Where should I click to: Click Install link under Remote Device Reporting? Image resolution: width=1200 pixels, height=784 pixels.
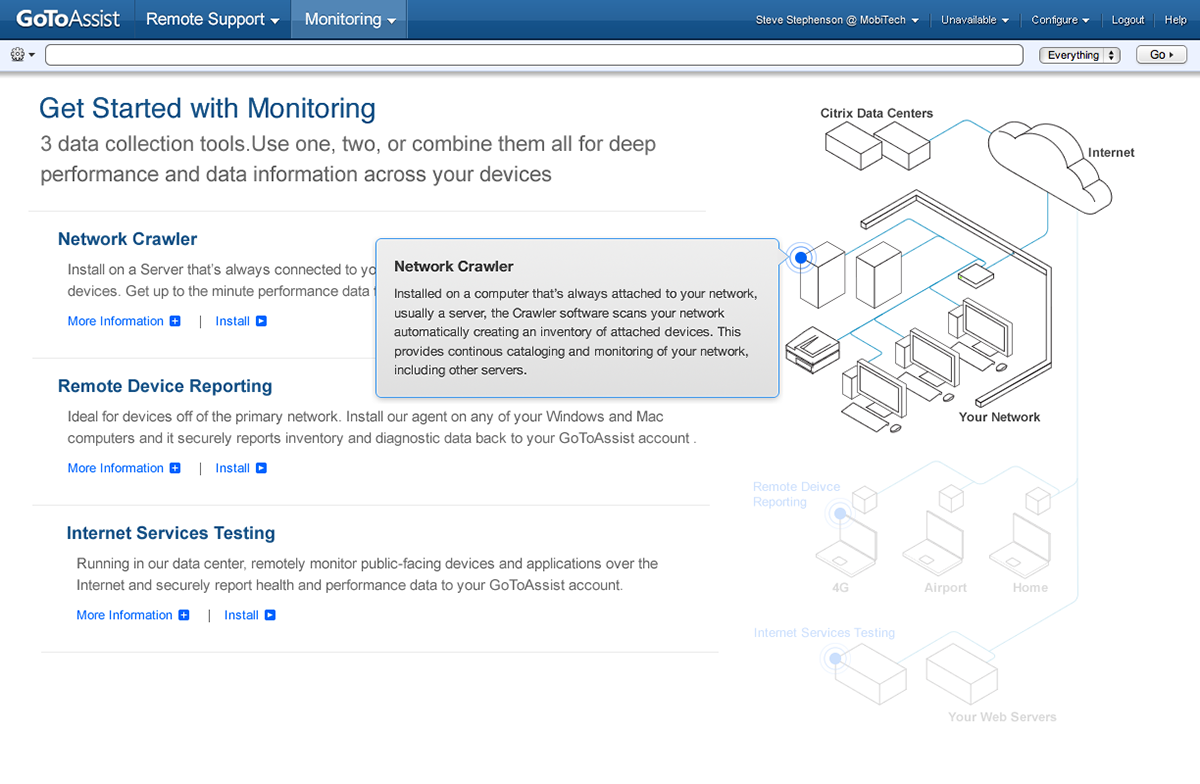coord(232,468)
